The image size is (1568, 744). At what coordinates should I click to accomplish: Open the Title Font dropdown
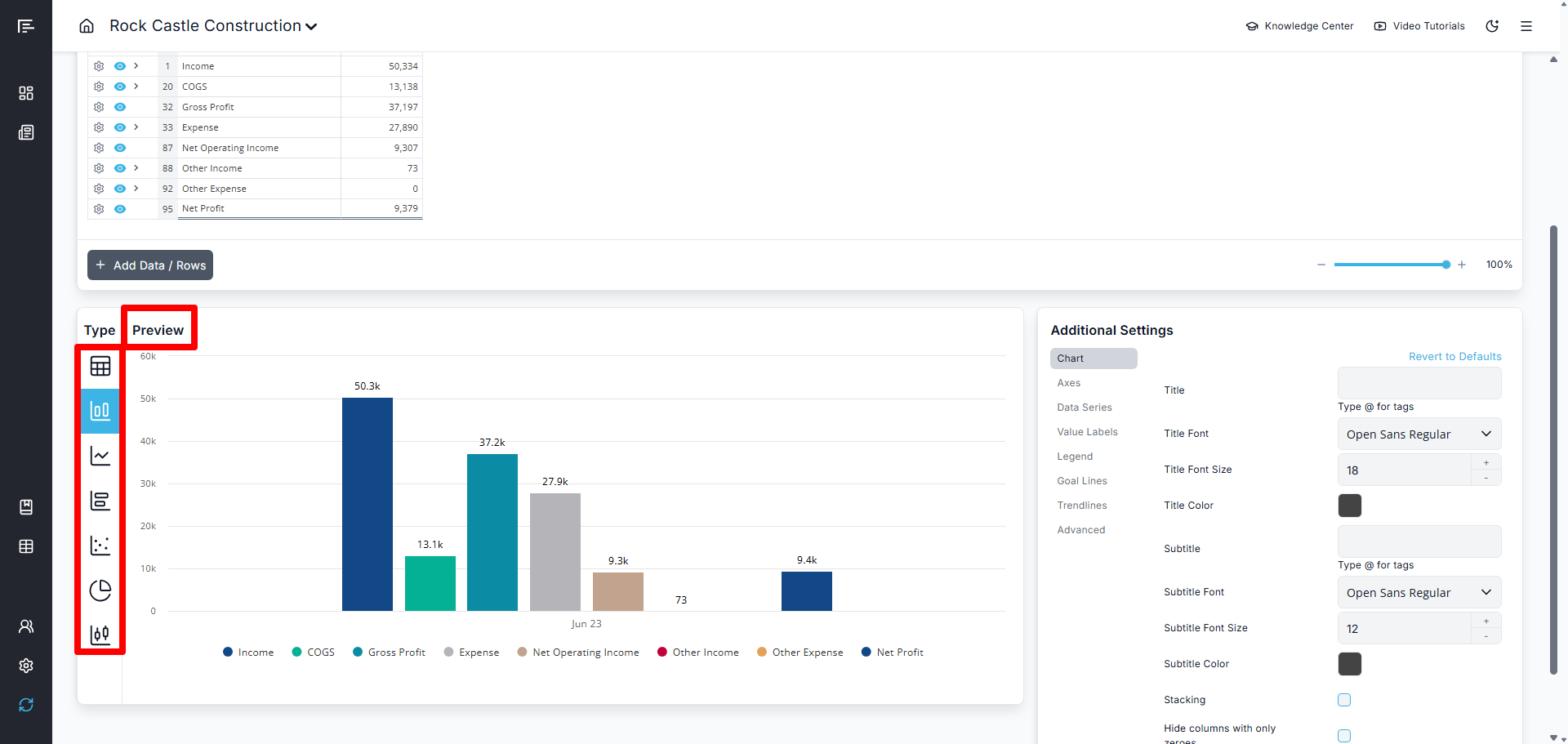point(1419,434)
